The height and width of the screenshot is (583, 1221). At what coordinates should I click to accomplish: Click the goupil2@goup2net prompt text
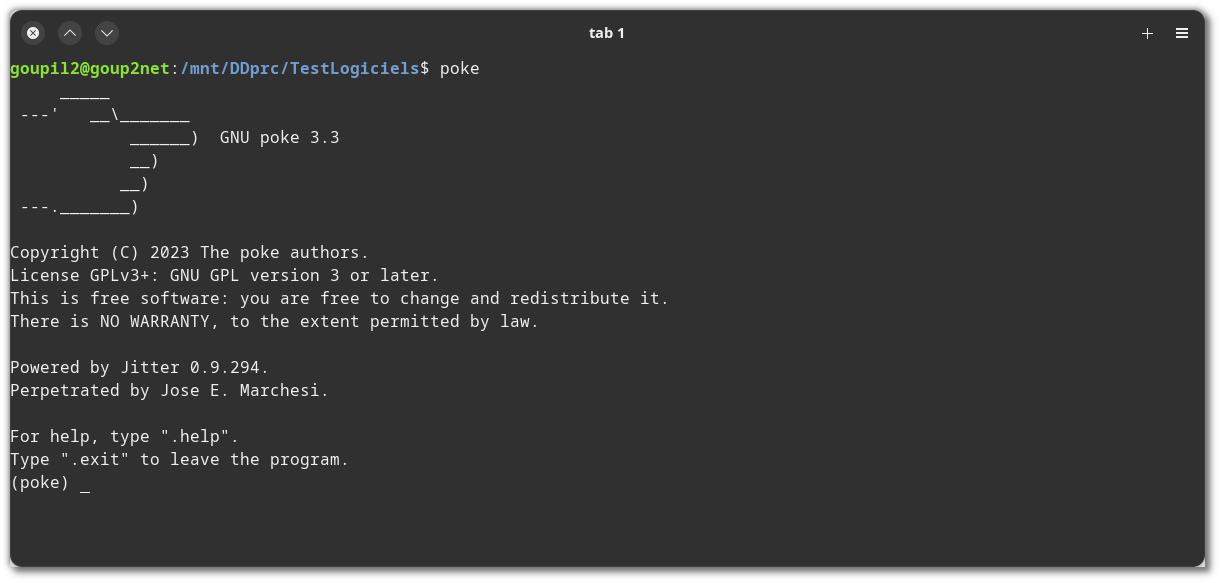click(90, 69)
